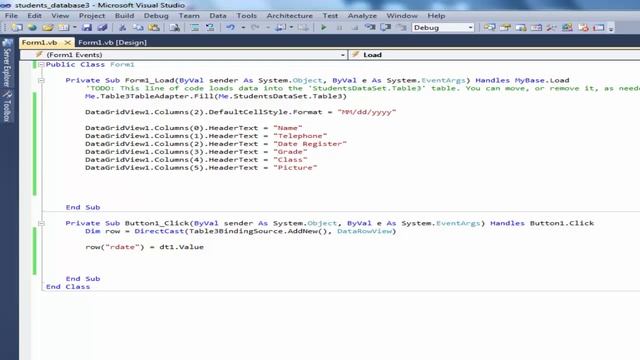Click the Paste clipboard icon
The width and height of the screenshot is (640, 360).
pos(154,27)
